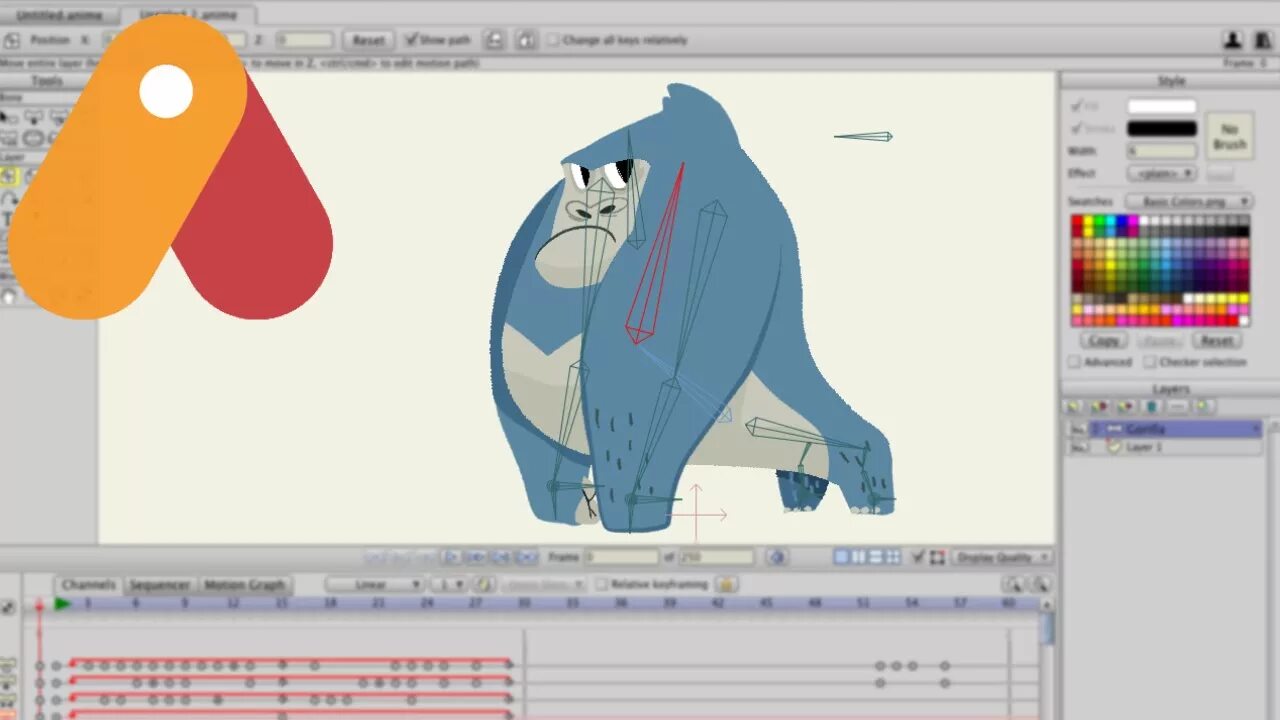Click the first icon in the Layers toolbar
The width and height of the screenshot is (1280, 720).
pyautogui.click(x=1074, y=407)
